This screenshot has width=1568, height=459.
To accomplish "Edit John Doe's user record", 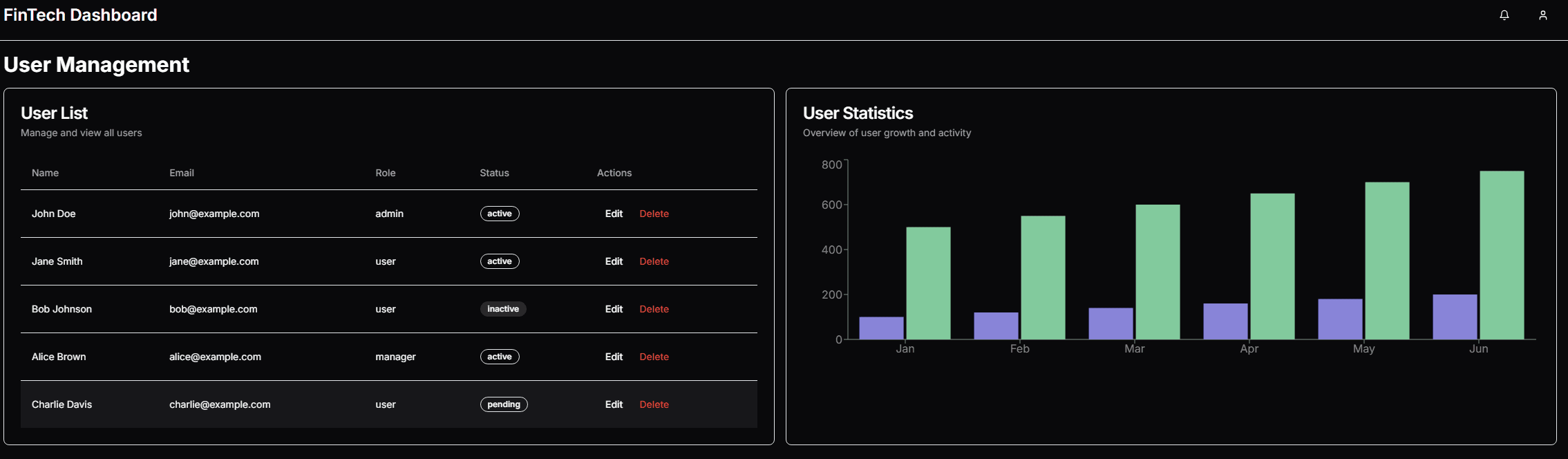I will 614,214.
